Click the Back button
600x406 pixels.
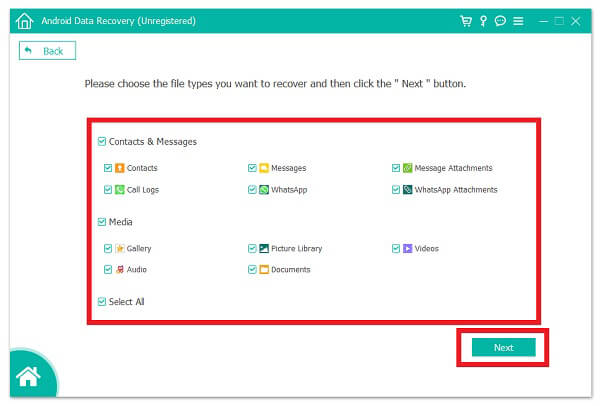tap(47, 51)
